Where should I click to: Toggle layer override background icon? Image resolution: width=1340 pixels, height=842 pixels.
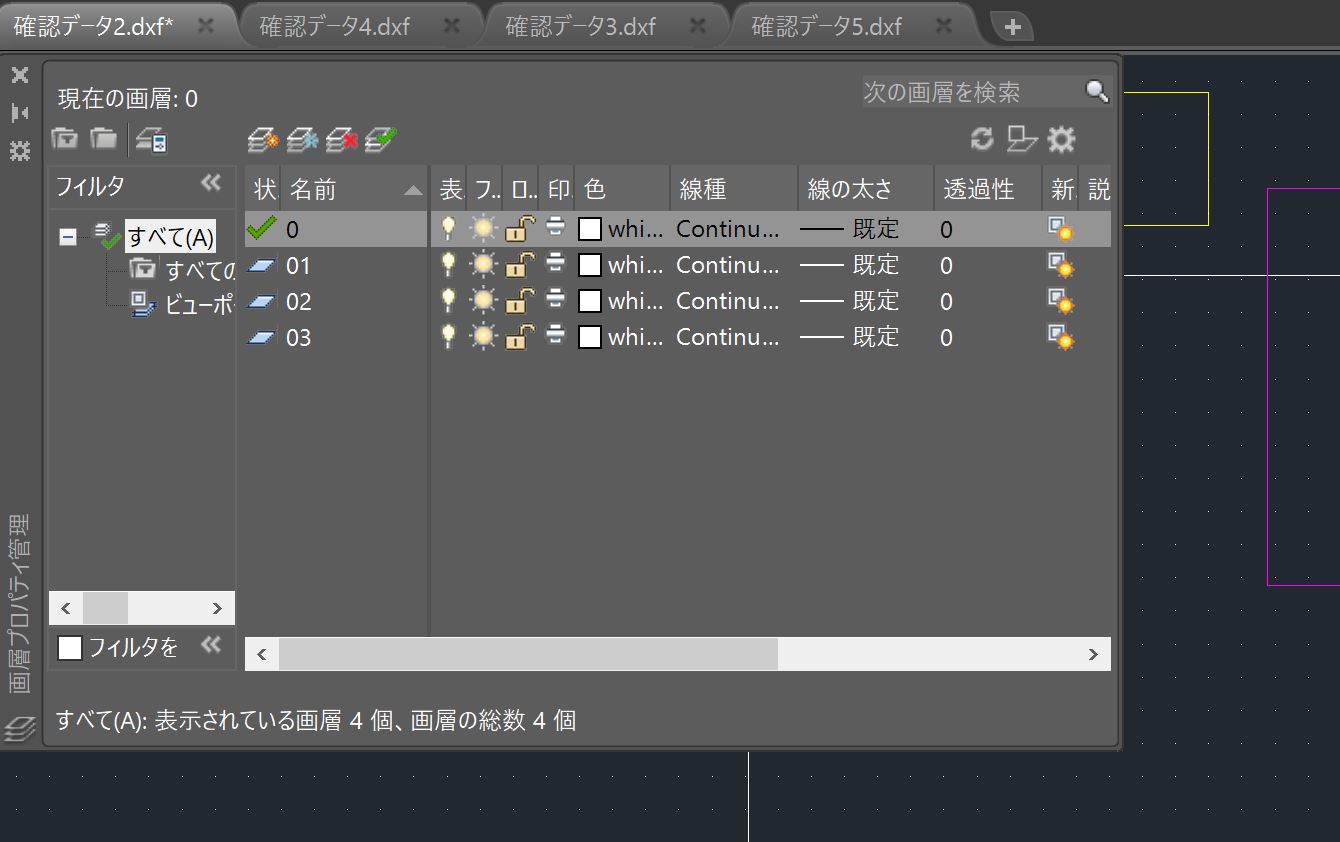[1021, 140]
